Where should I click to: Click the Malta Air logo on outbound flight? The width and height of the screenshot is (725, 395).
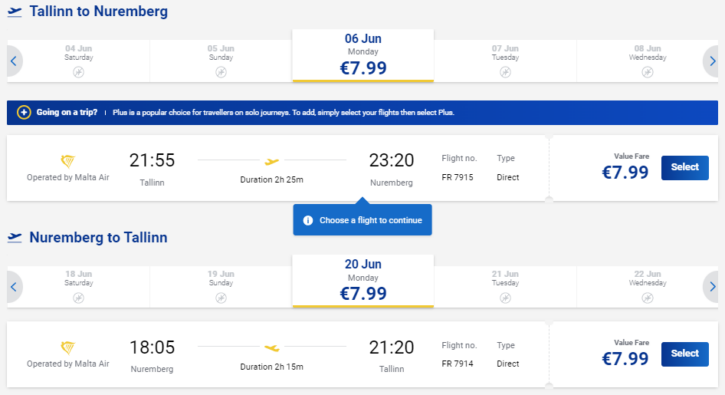coord(68,161)
